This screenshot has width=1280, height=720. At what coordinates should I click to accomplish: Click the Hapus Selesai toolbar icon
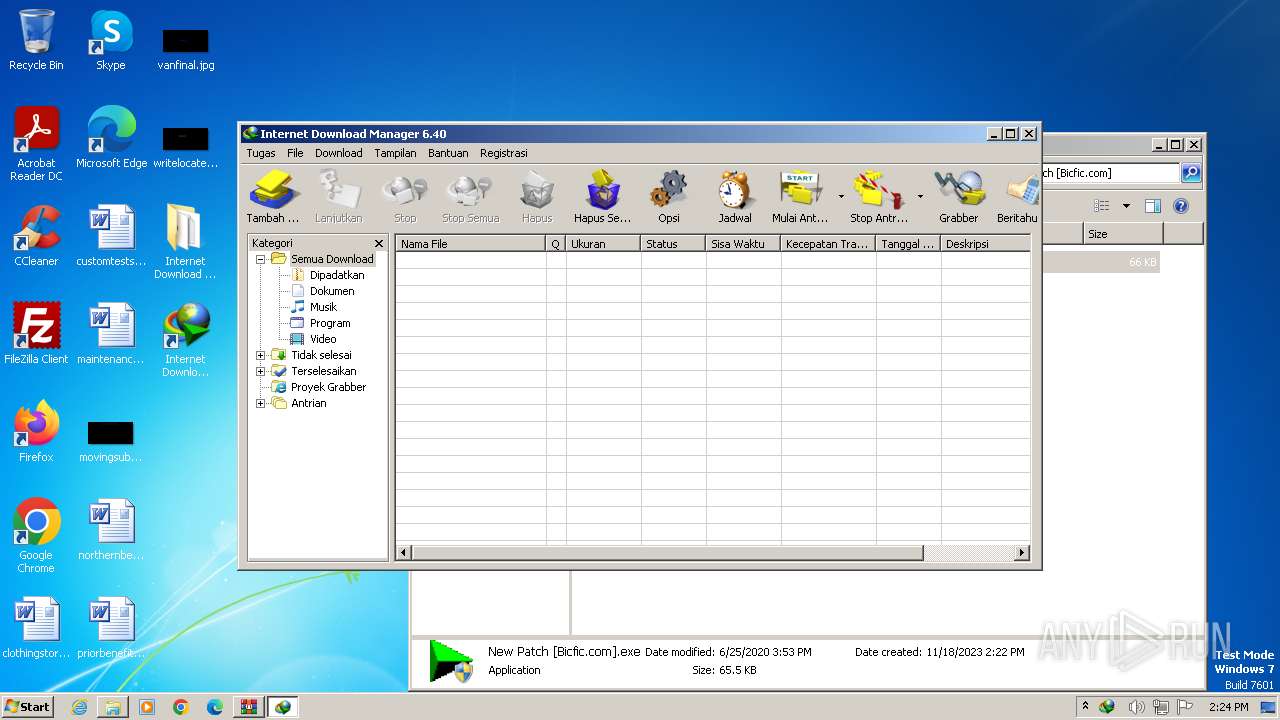pos(602,197)
